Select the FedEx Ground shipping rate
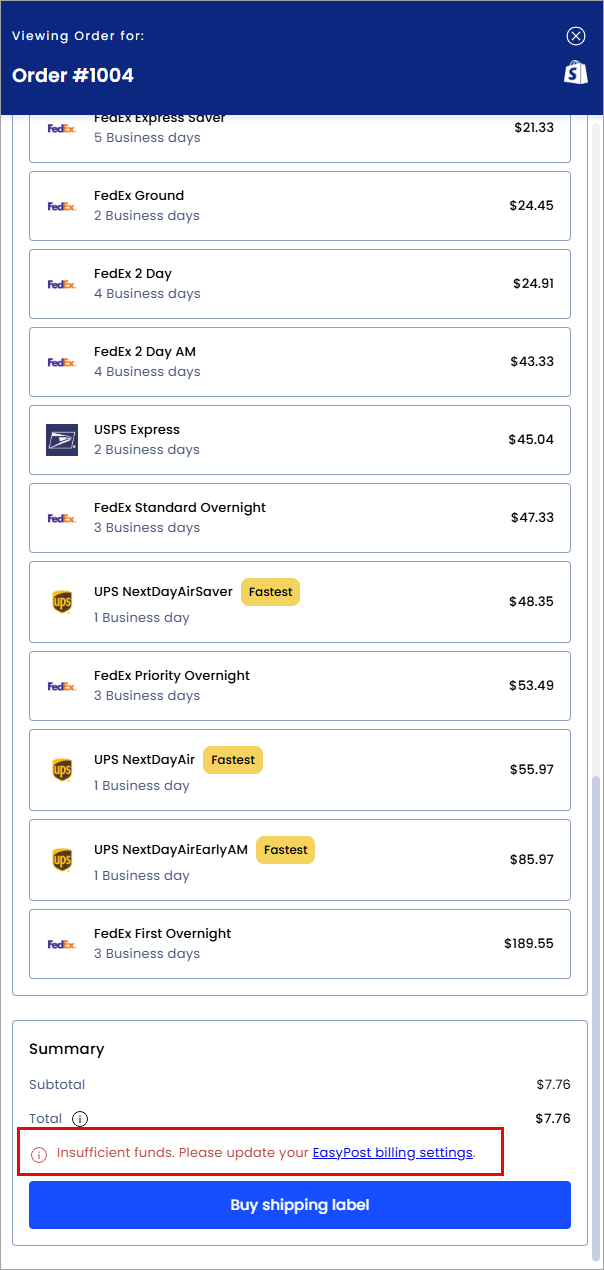 (x=300, y=206)
